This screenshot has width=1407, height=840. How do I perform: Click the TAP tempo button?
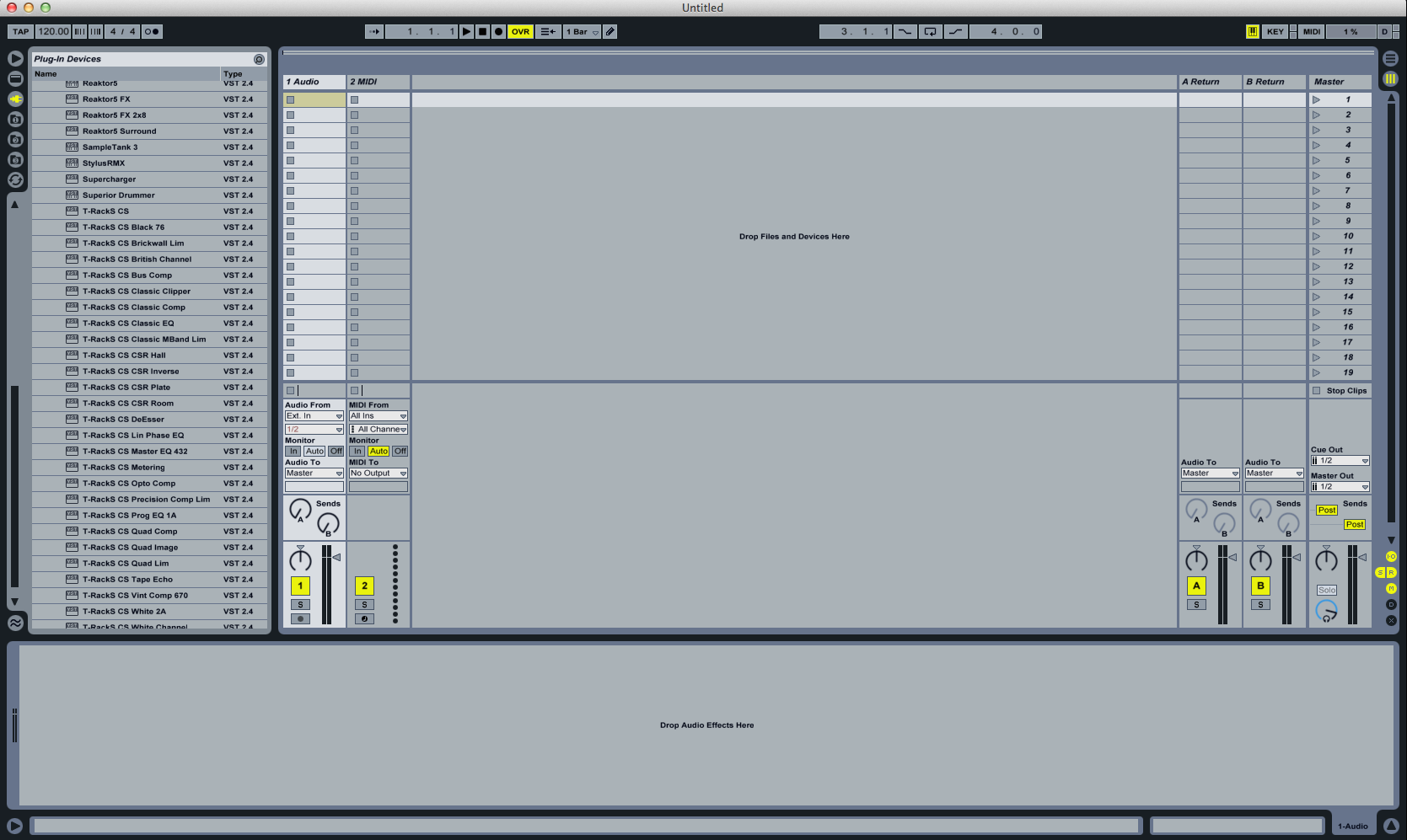(19, 31)
